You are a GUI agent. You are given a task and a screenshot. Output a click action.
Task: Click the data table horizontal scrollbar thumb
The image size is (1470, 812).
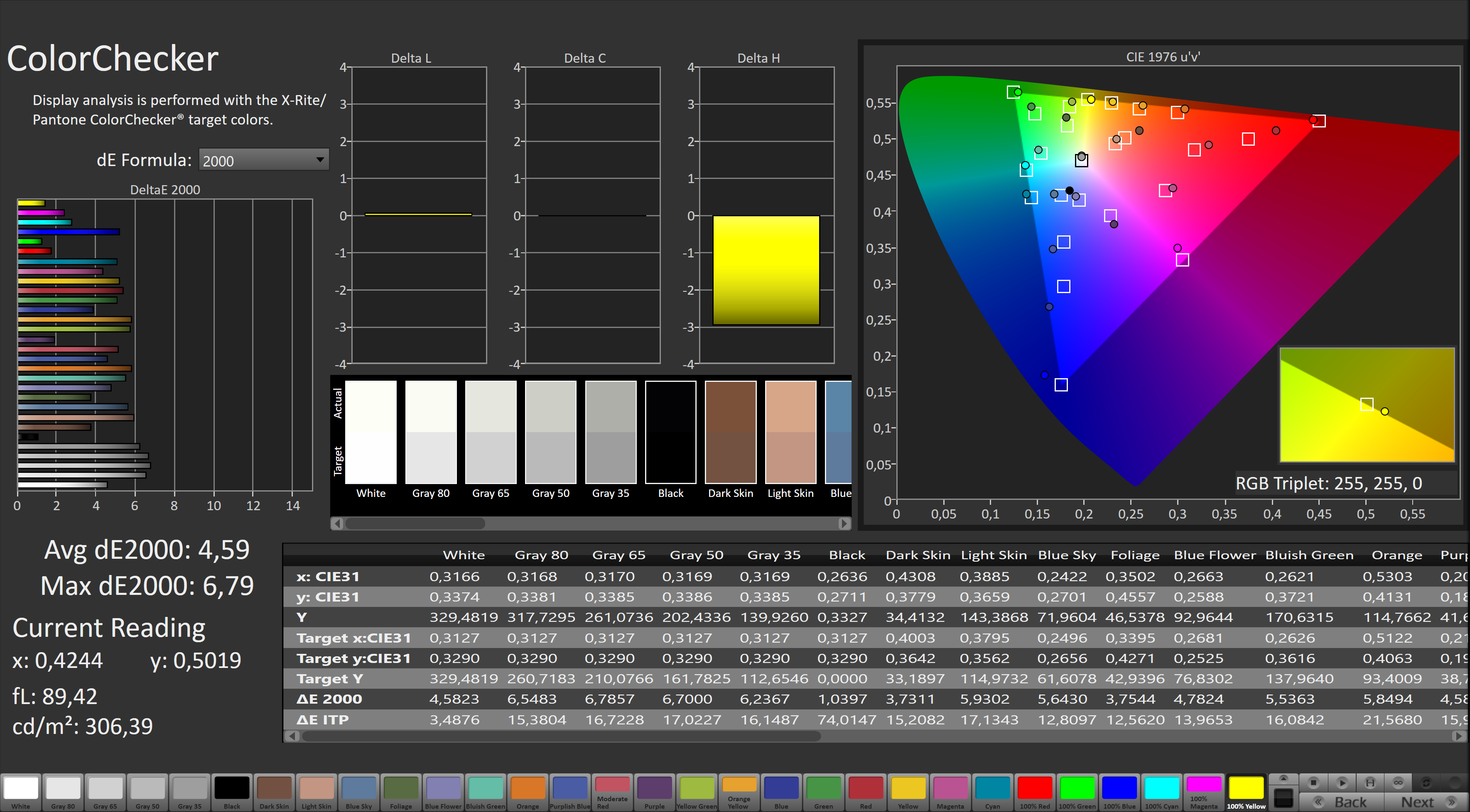pos(561,736)
